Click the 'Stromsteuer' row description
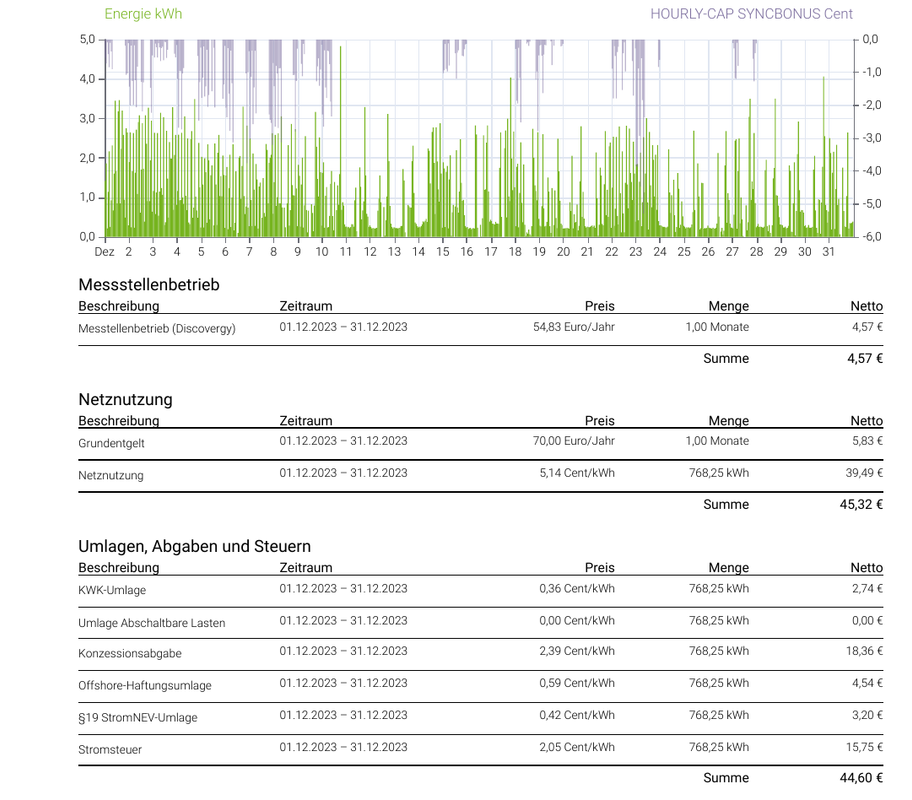The image size is (912, 800). click(x=110, y=749)
